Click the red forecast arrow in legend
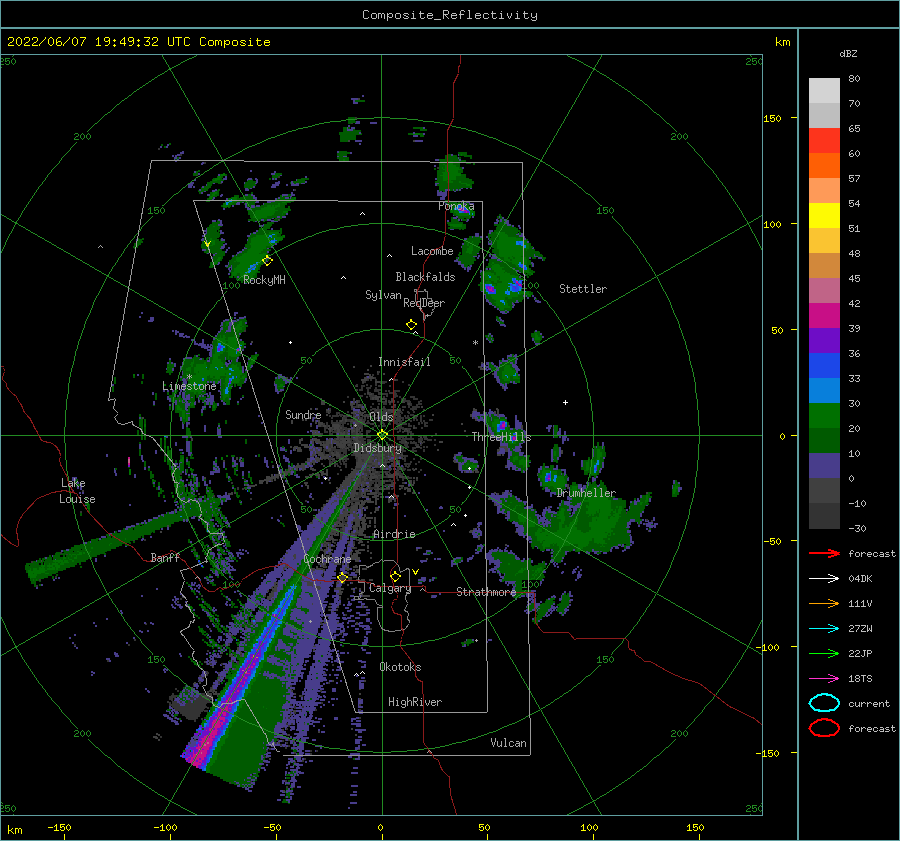 (x=824, y=553)
